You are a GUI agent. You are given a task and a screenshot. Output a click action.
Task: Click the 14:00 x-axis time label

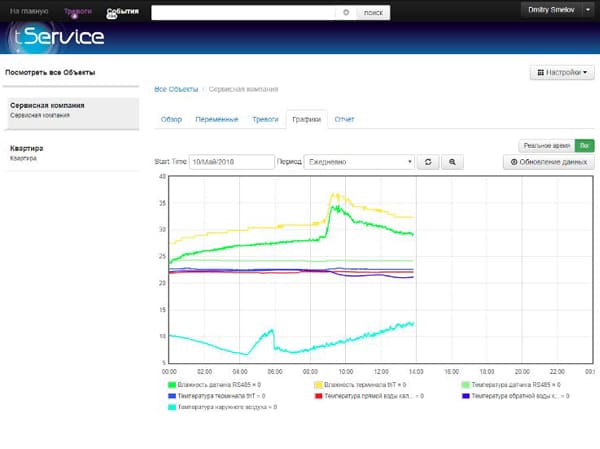coord(416,372)
